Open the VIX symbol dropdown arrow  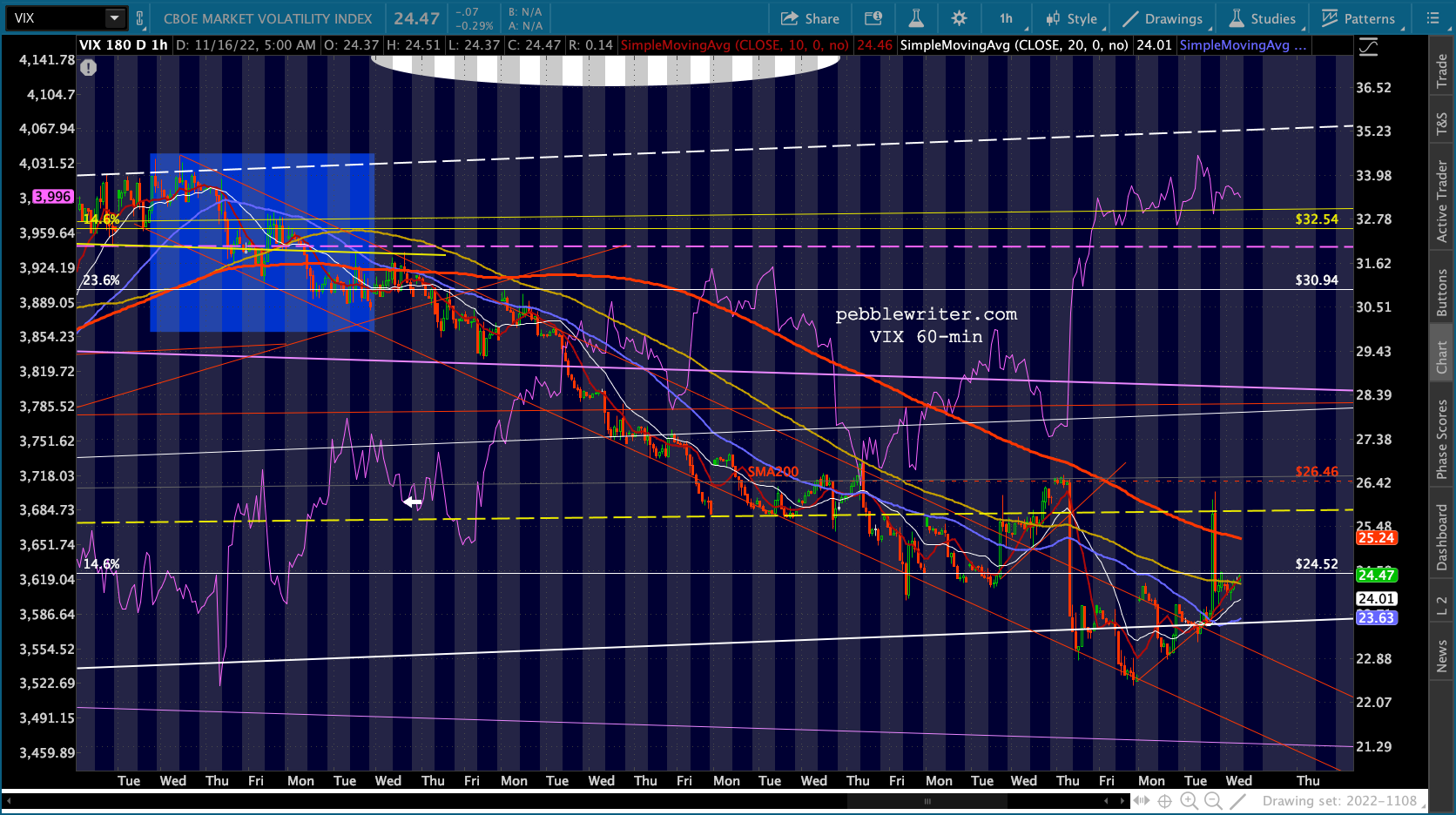(x=115, y=18)
